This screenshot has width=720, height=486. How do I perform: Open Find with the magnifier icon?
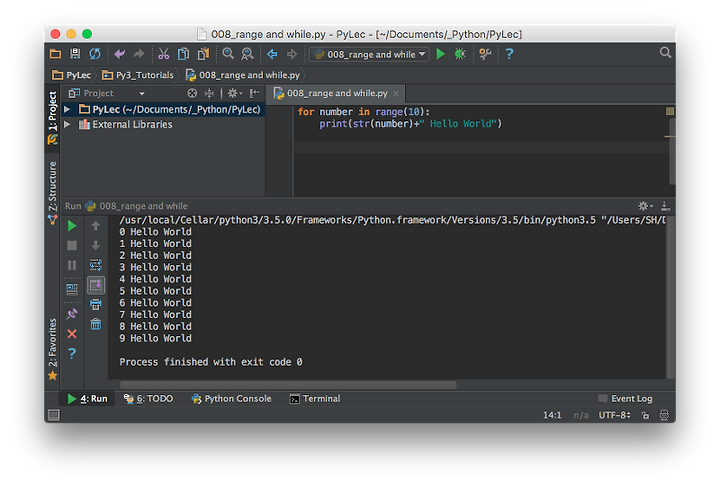coord(228,54)
